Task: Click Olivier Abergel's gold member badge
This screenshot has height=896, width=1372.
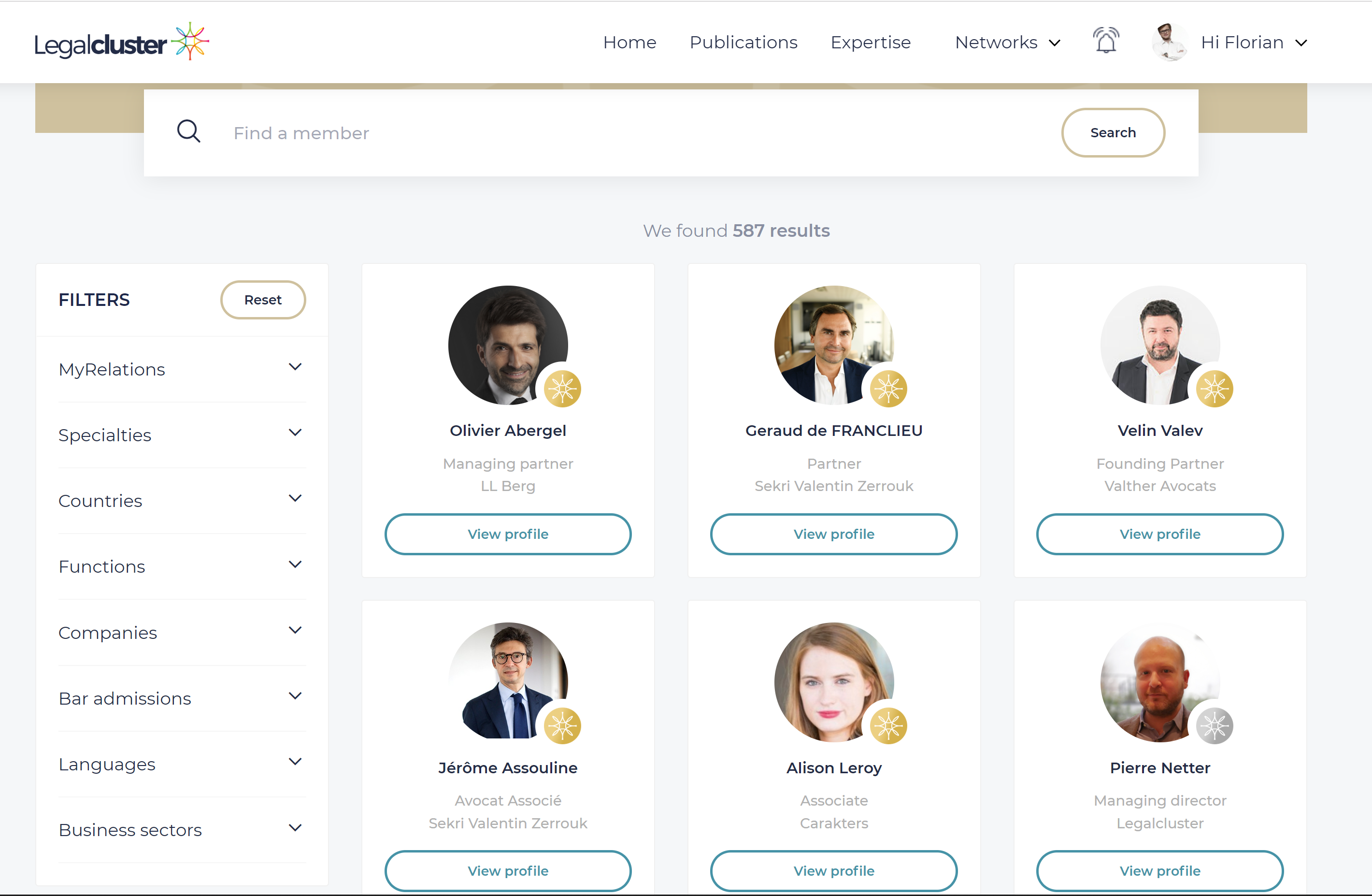Action: pos(562,389)
